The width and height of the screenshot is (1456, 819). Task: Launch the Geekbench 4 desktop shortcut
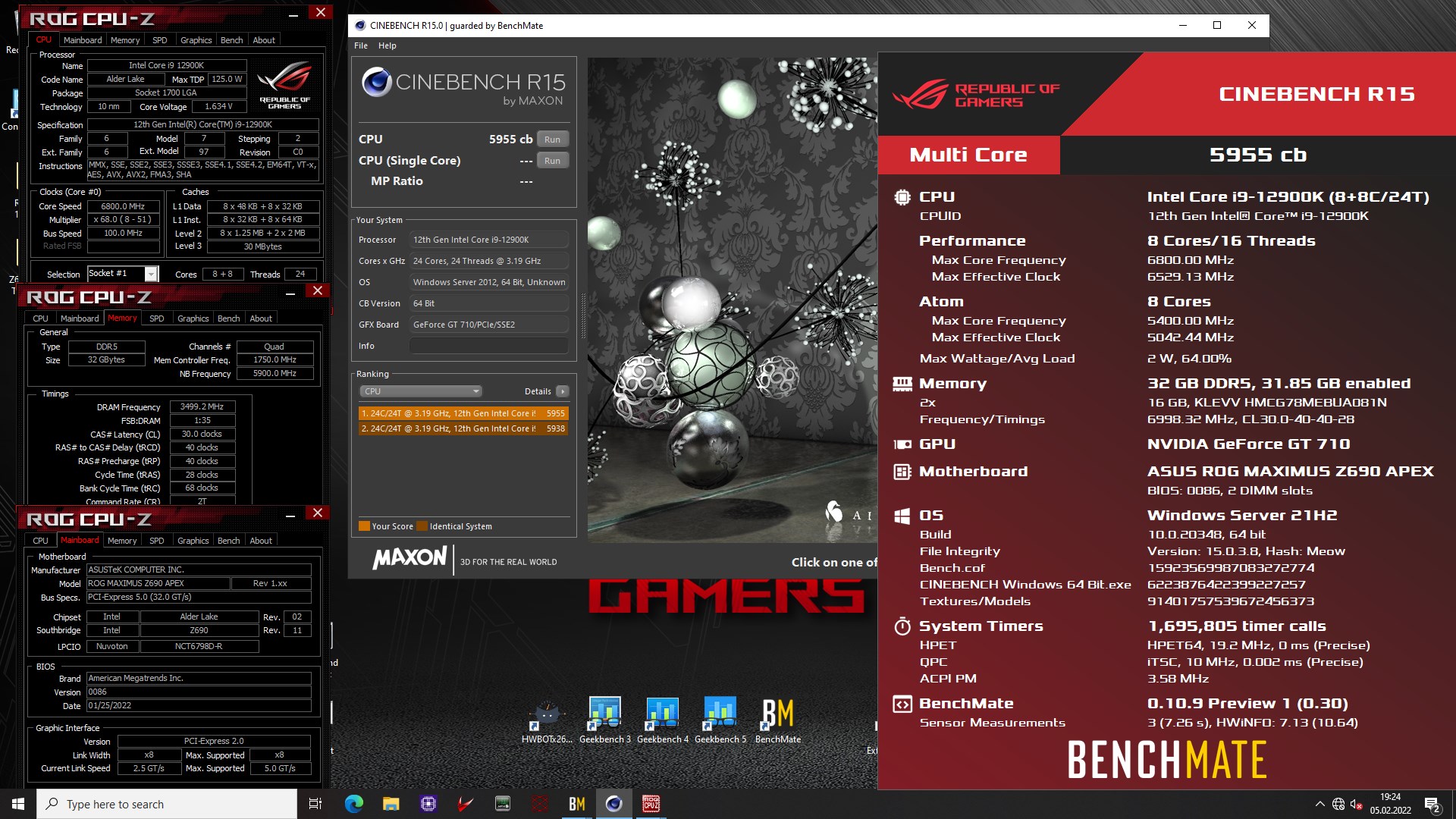coord(663,721)
